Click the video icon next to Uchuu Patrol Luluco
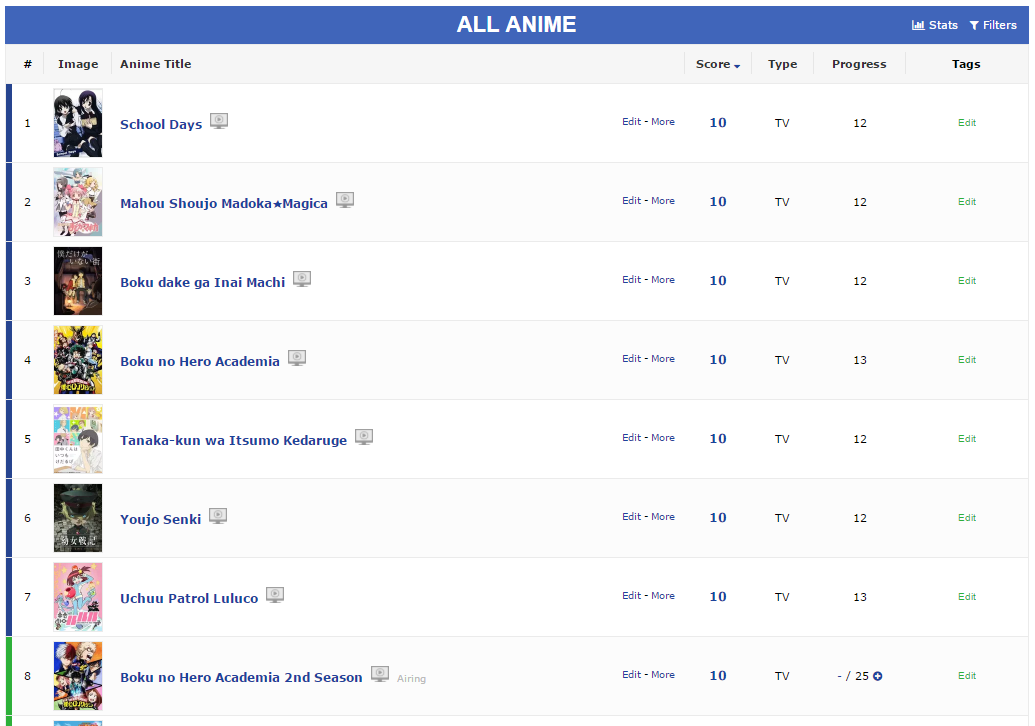This screenshot has width=1035, height=726. coord(275,595)
